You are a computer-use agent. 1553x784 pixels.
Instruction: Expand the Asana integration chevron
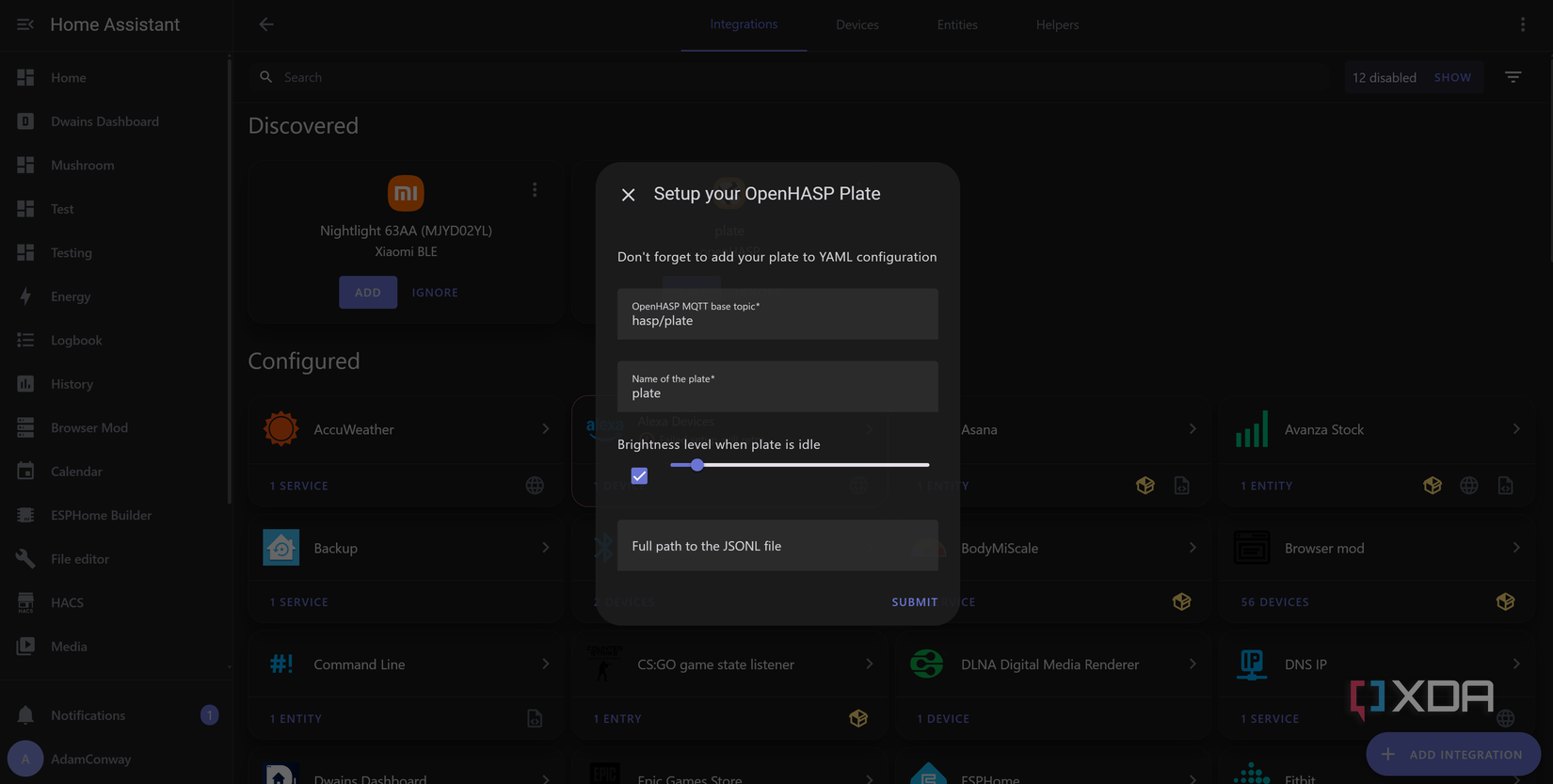[1193, 429]
